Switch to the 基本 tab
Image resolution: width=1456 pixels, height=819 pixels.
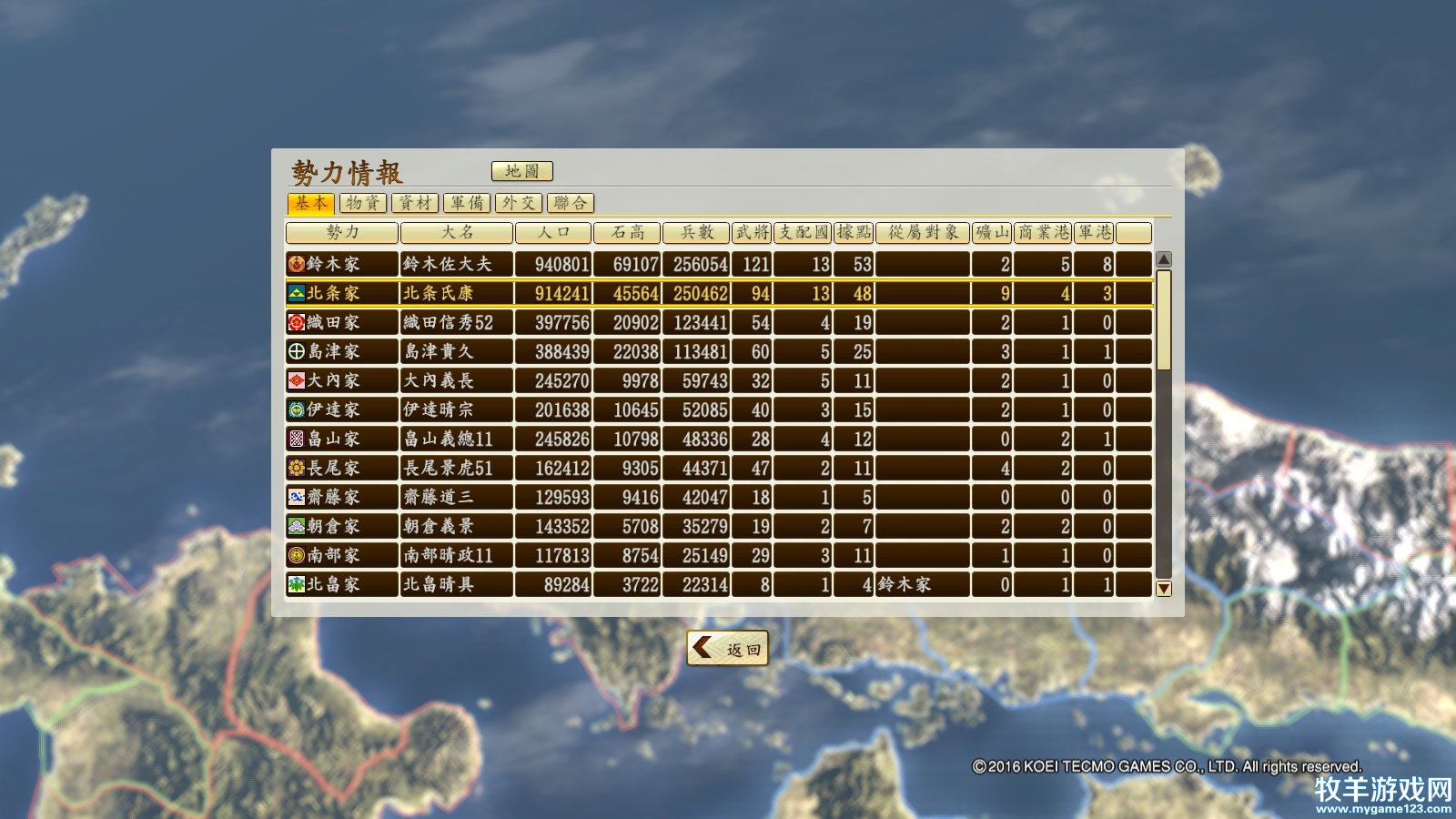tap(311, 203)
